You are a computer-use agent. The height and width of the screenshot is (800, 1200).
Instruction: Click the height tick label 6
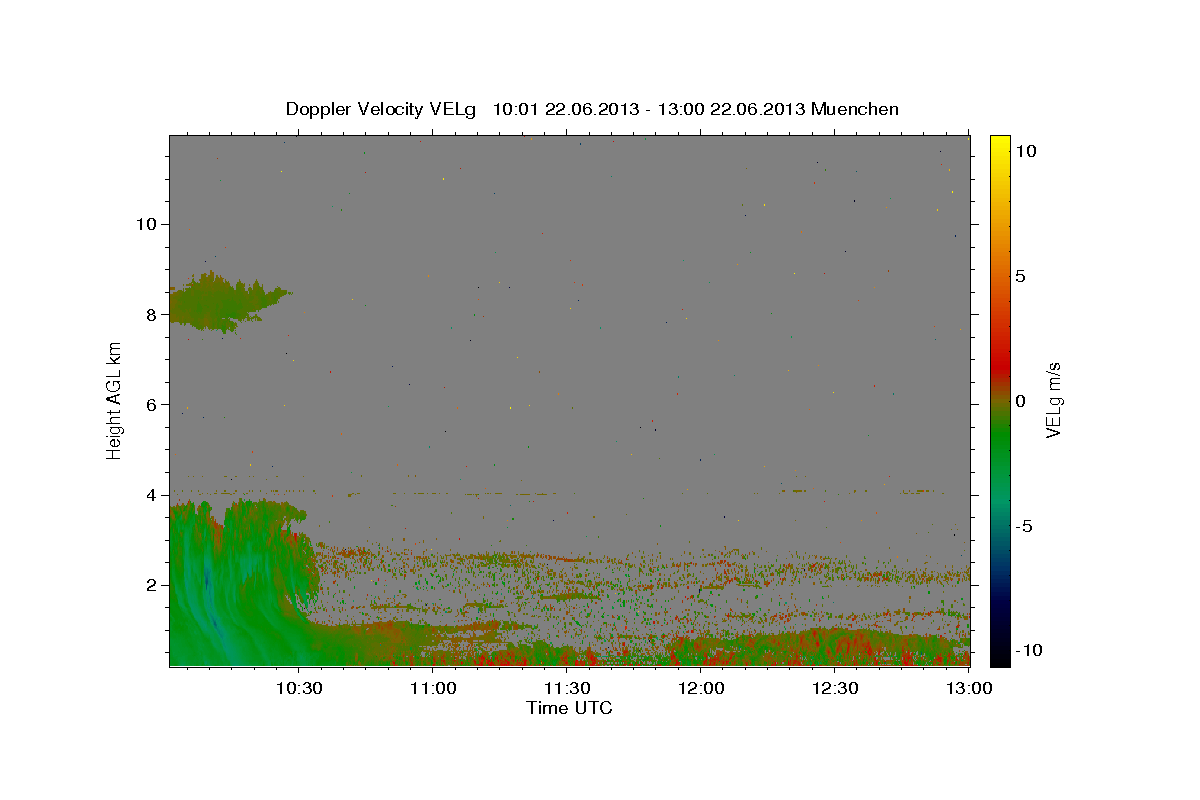coord(151,404)
